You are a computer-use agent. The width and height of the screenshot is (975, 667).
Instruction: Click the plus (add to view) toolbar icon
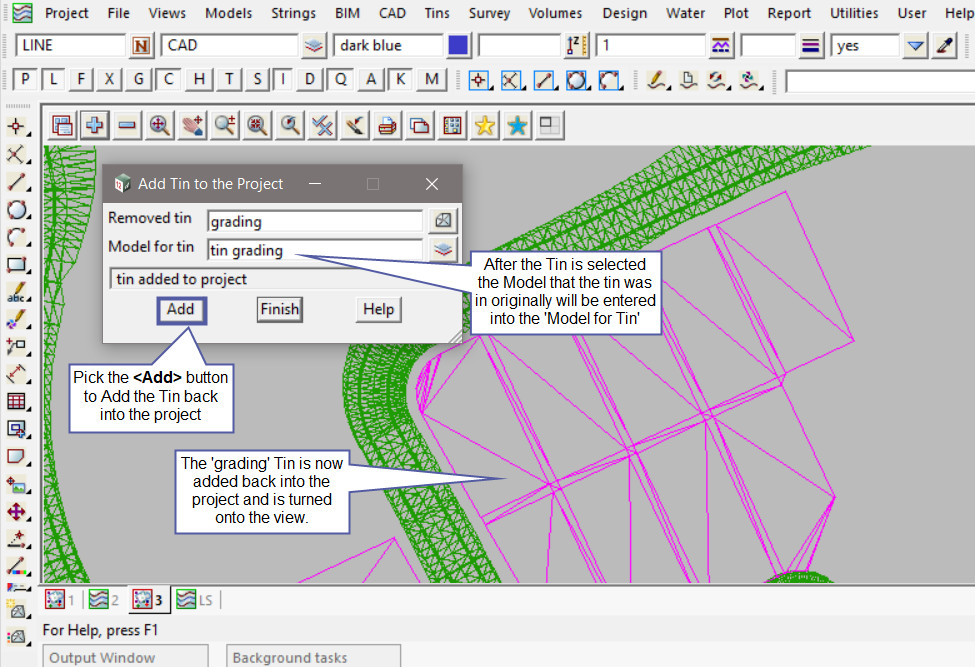[x=95, y=125]
